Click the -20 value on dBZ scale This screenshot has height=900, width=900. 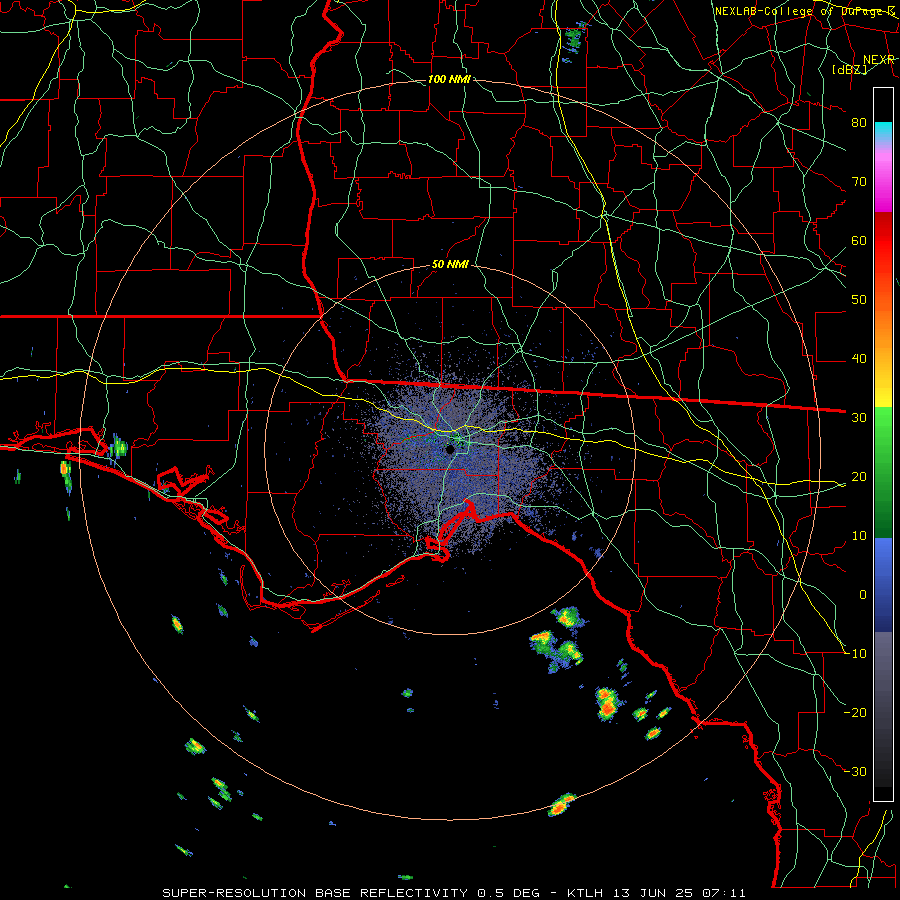pos(856,713)
